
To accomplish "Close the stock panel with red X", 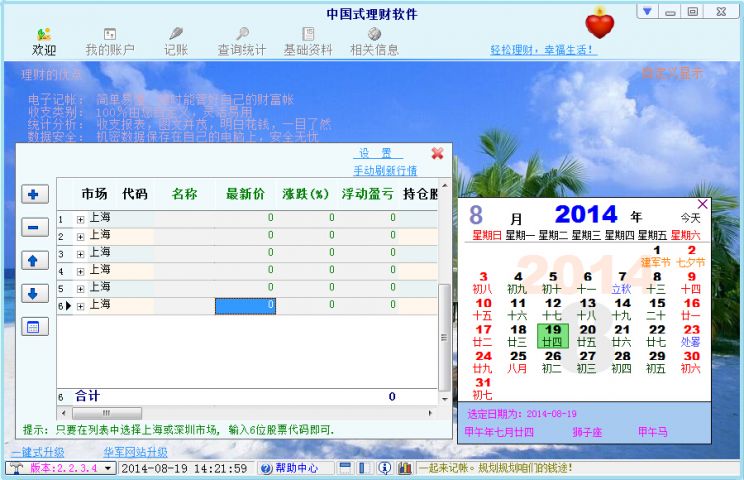I will pyautogui.click(x=437, y=153).
